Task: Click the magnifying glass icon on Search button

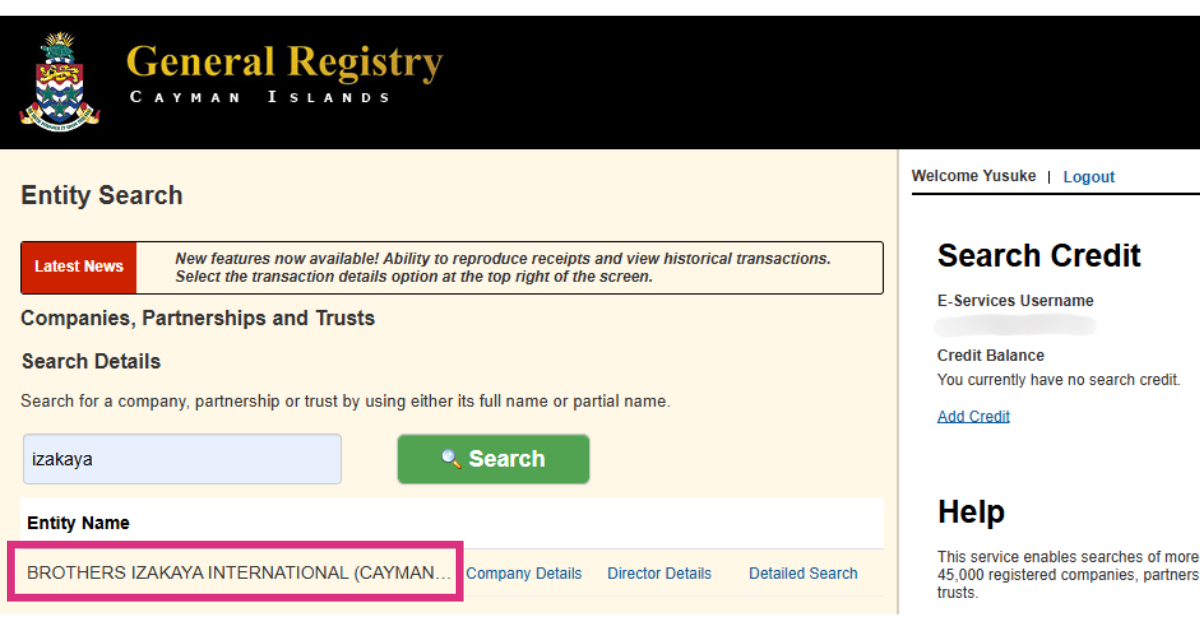Action: (452, 459)
